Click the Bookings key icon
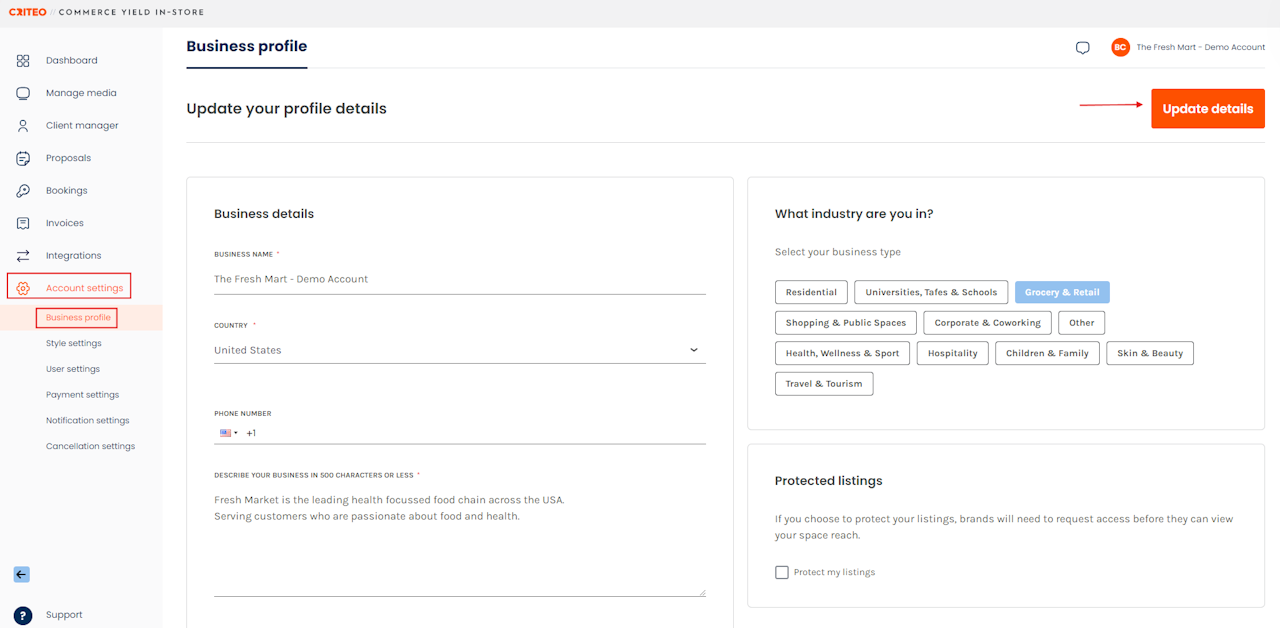 (x=23, y=191)
